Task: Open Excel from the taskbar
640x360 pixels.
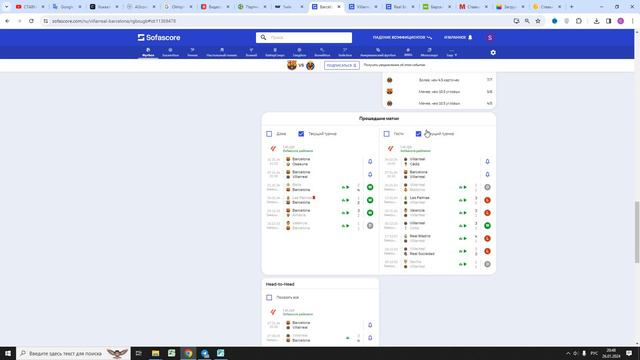Action: coord(171,353)
